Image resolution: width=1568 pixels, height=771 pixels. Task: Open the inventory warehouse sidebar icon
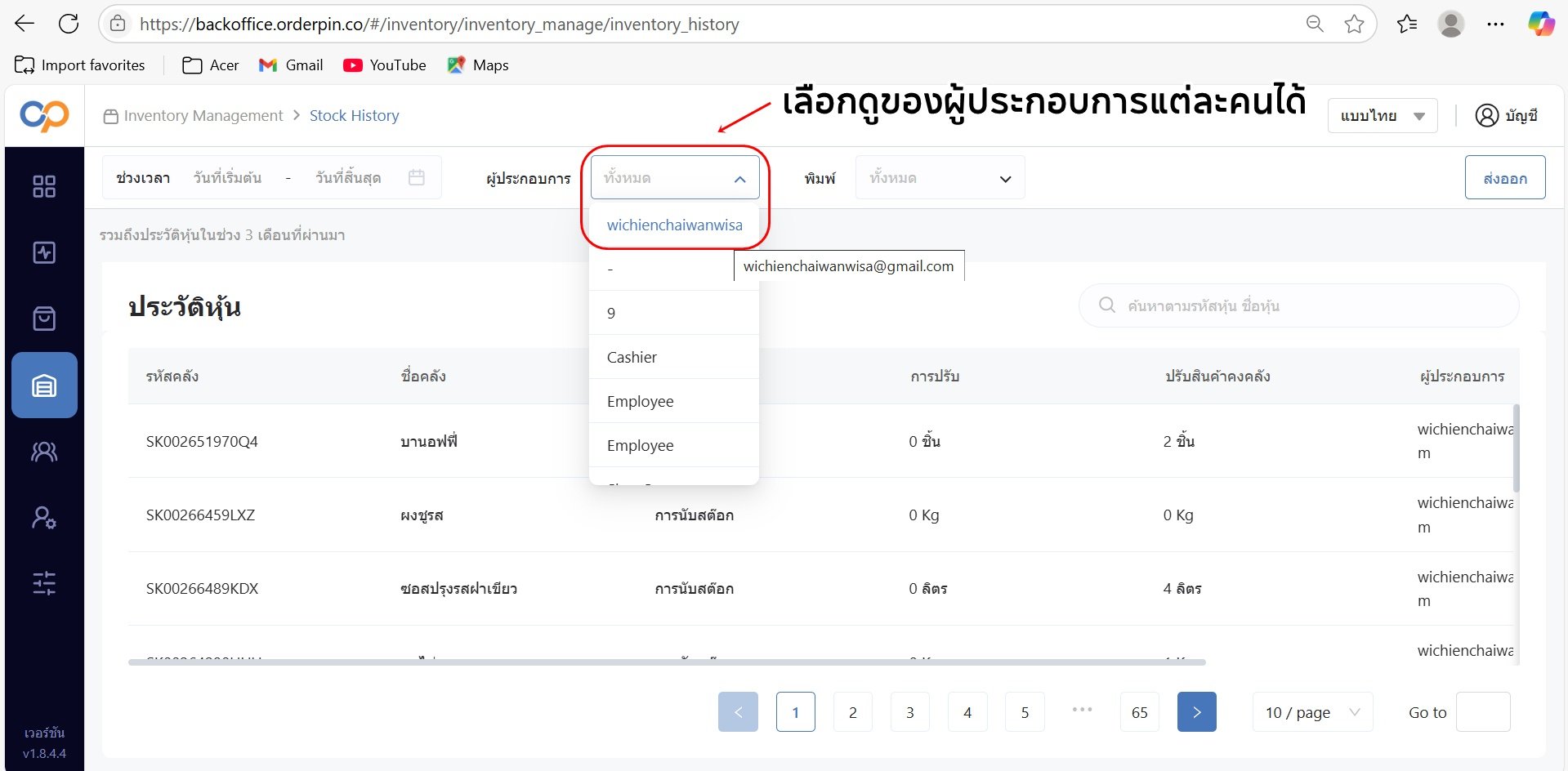click(x=44, y=385)
